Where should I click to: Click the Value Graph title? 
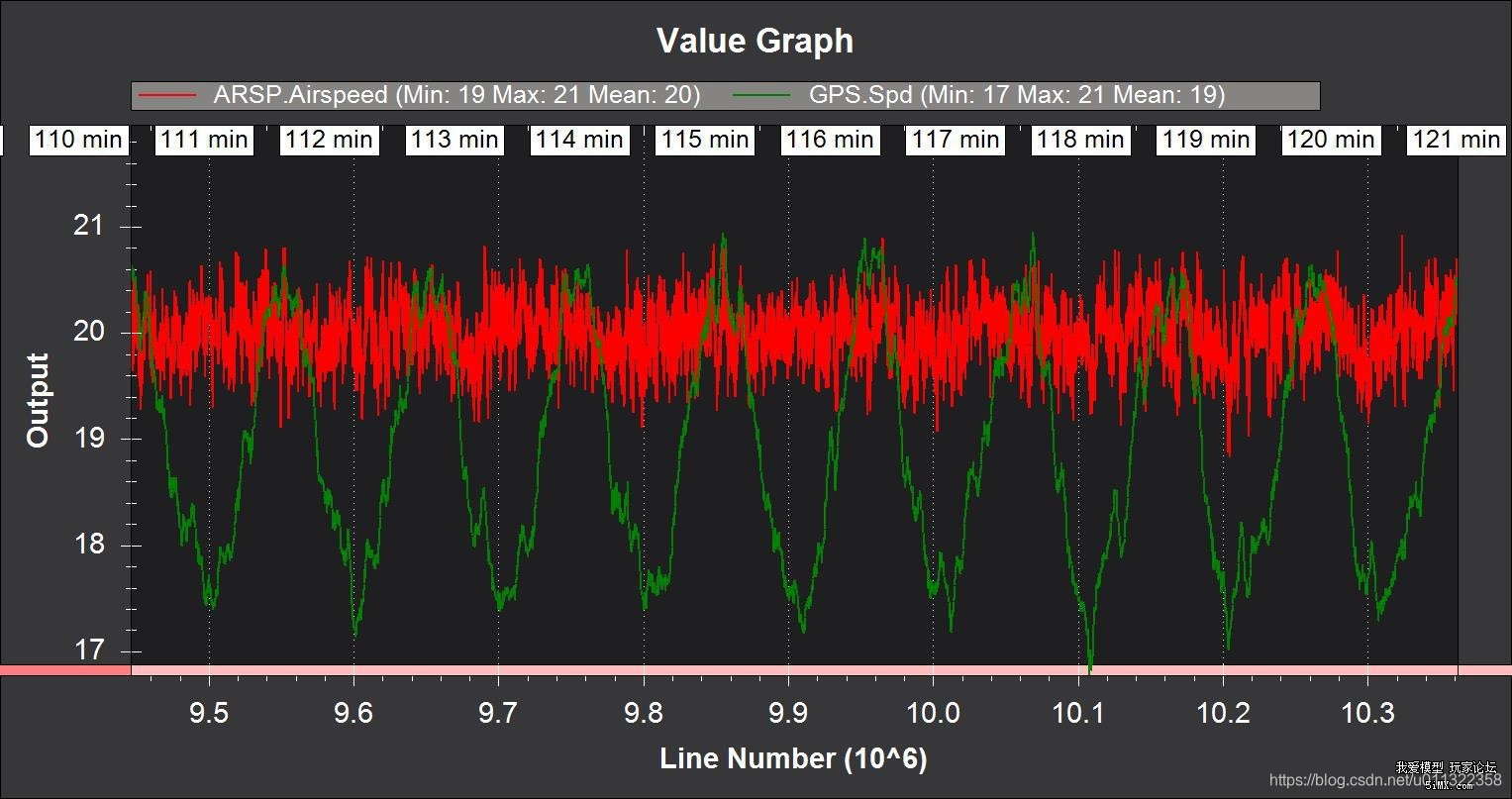[755, 41]
